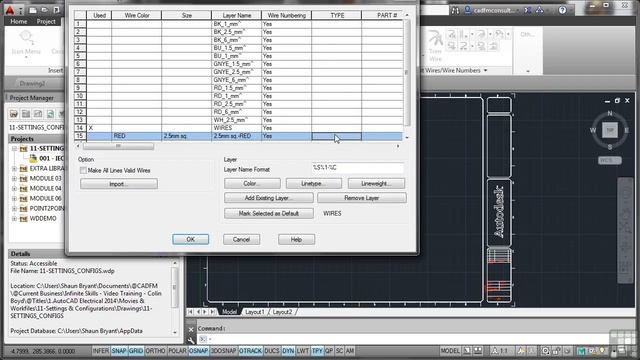Click second Project Manager toolbar icon
Screen dimensions: 640x360
(x=26, y=114)
